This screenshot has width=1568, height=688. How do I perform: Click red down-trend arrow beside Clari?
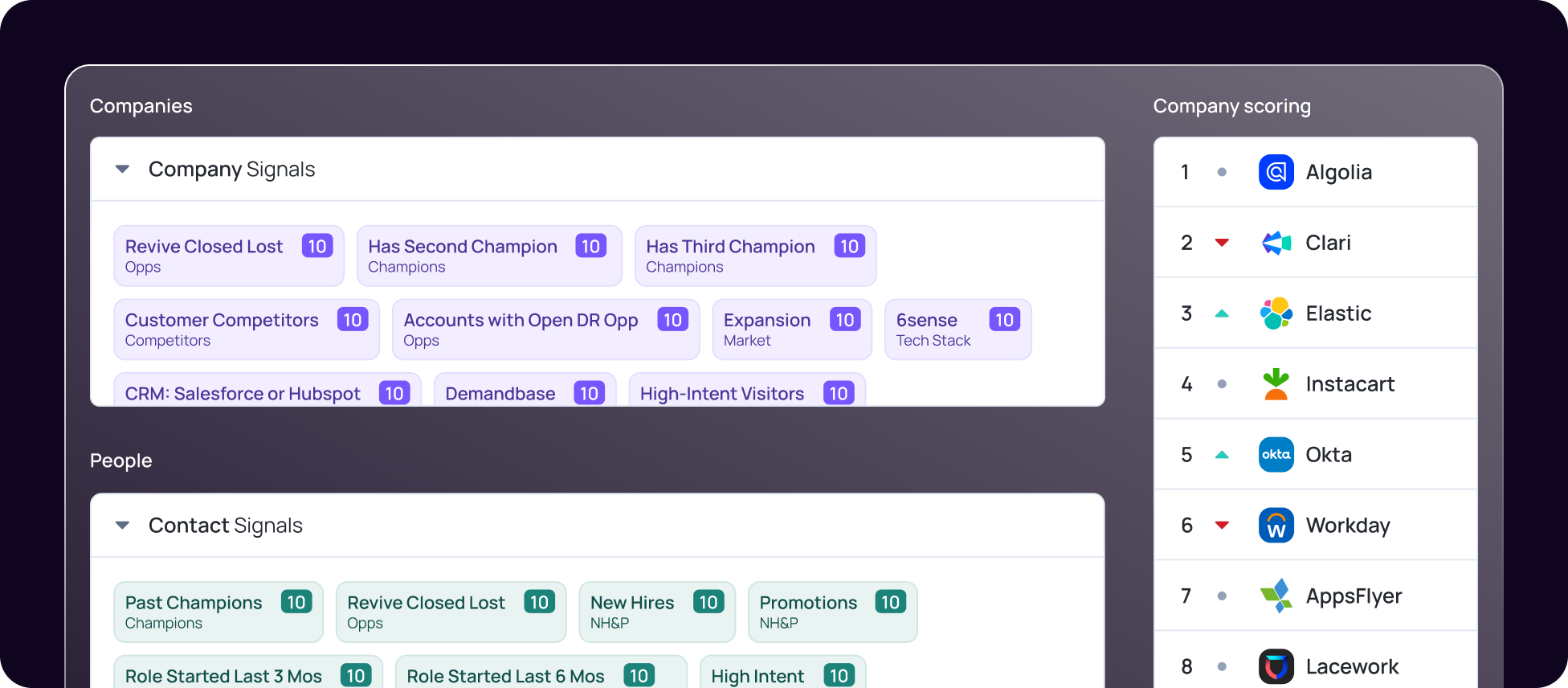1222,243
